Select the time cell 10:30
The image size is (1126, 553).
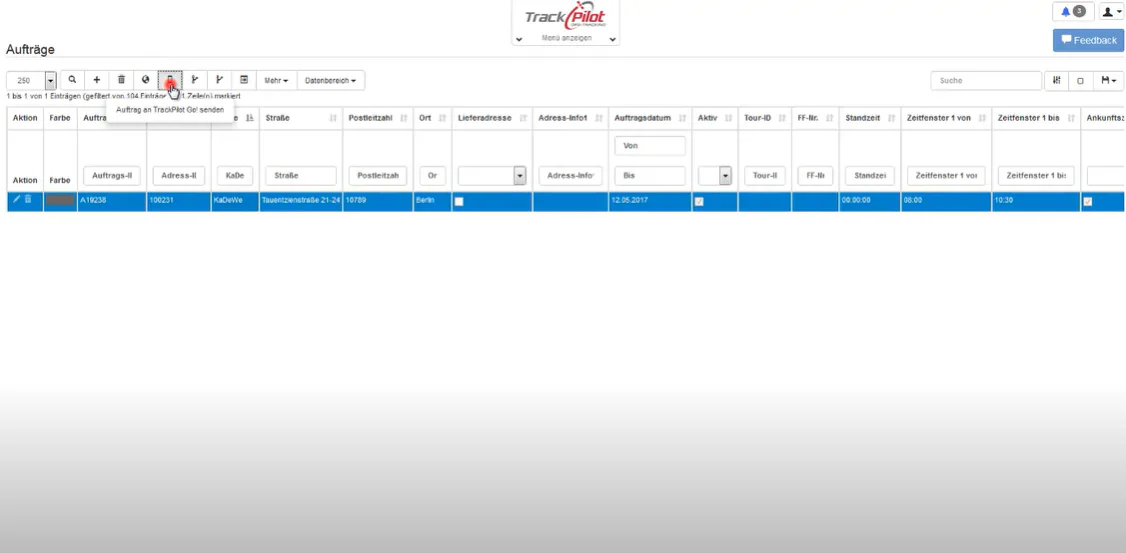click(1036, 201)
